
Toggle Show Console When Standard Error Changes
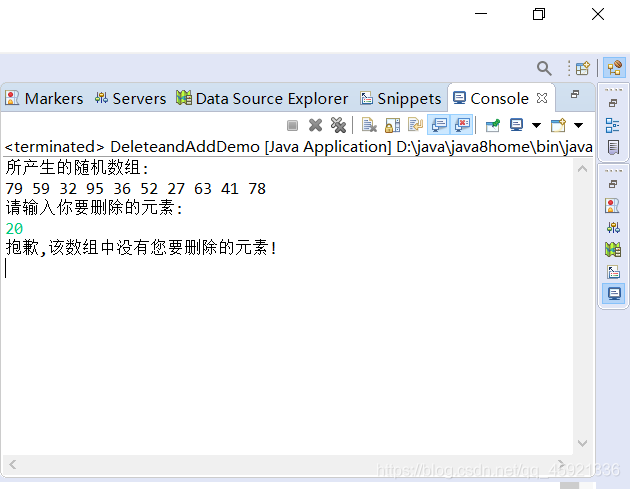(x=462, y=125)
